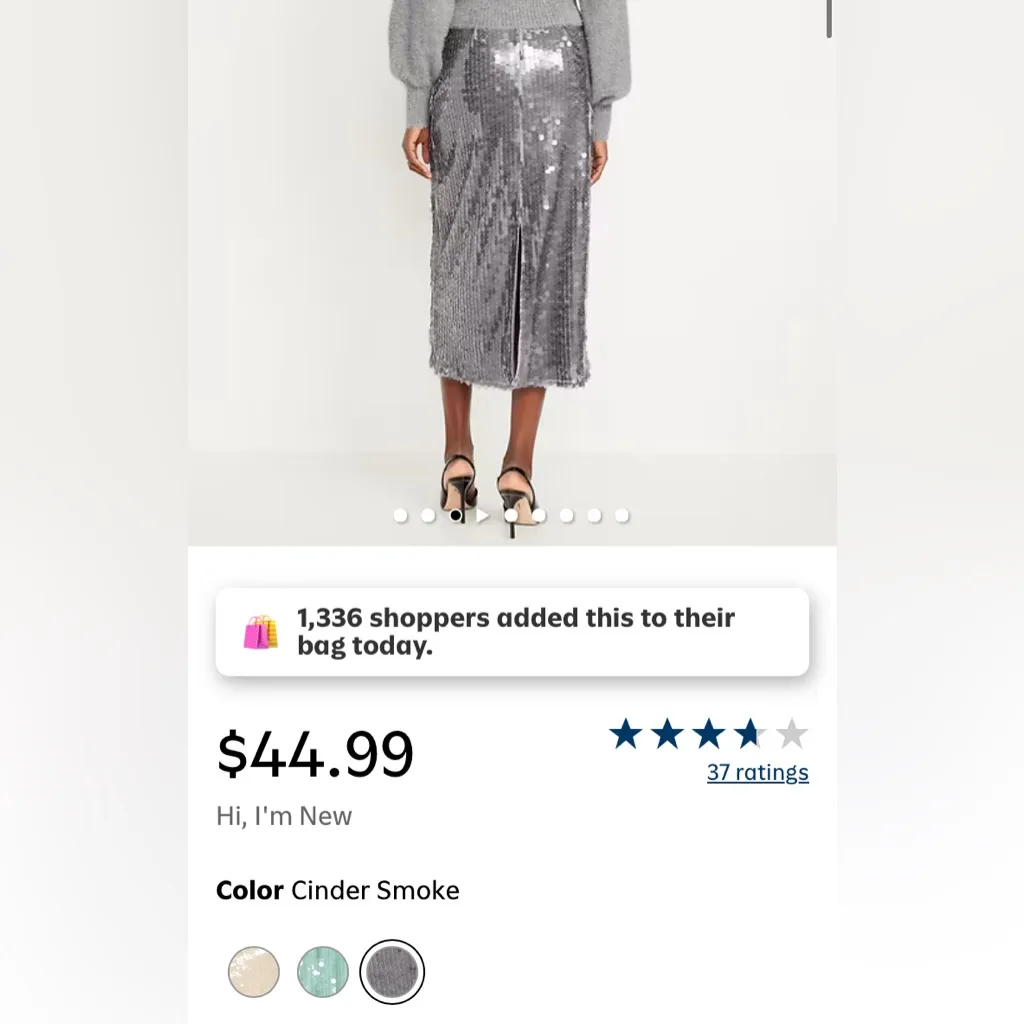The width and height of the screenshot is (1024, 1024).
Task: Choose the mint green sequin color swatch
Action: tap(323, 972)
